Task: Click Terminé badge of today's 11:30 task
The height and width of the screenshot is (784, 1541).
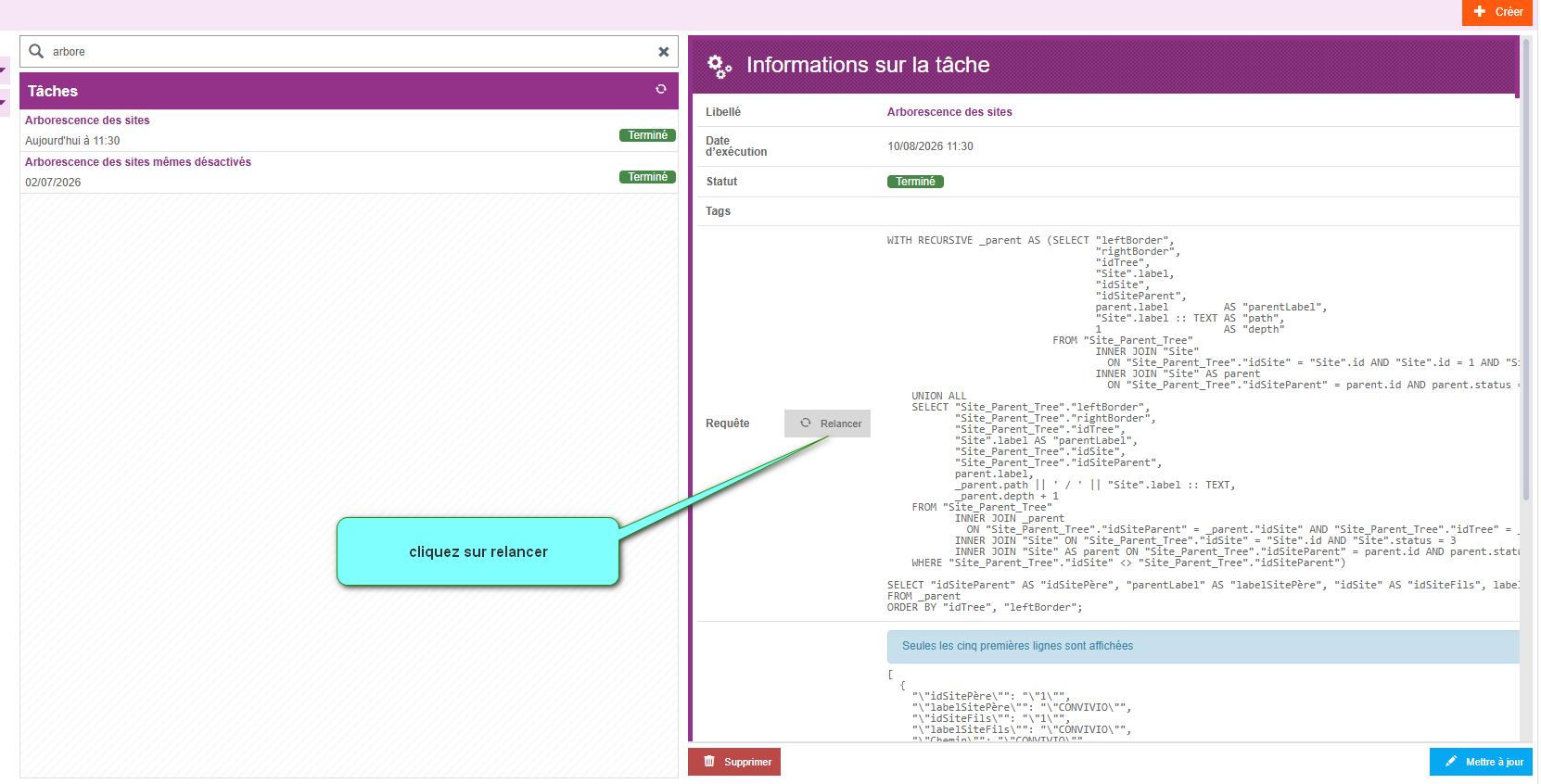Action: [x=647, y=135]
